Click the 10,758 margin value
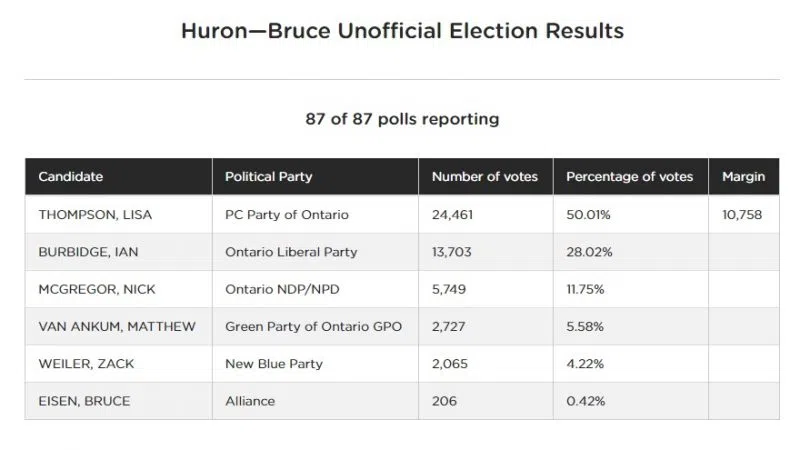 coord(742,215)
